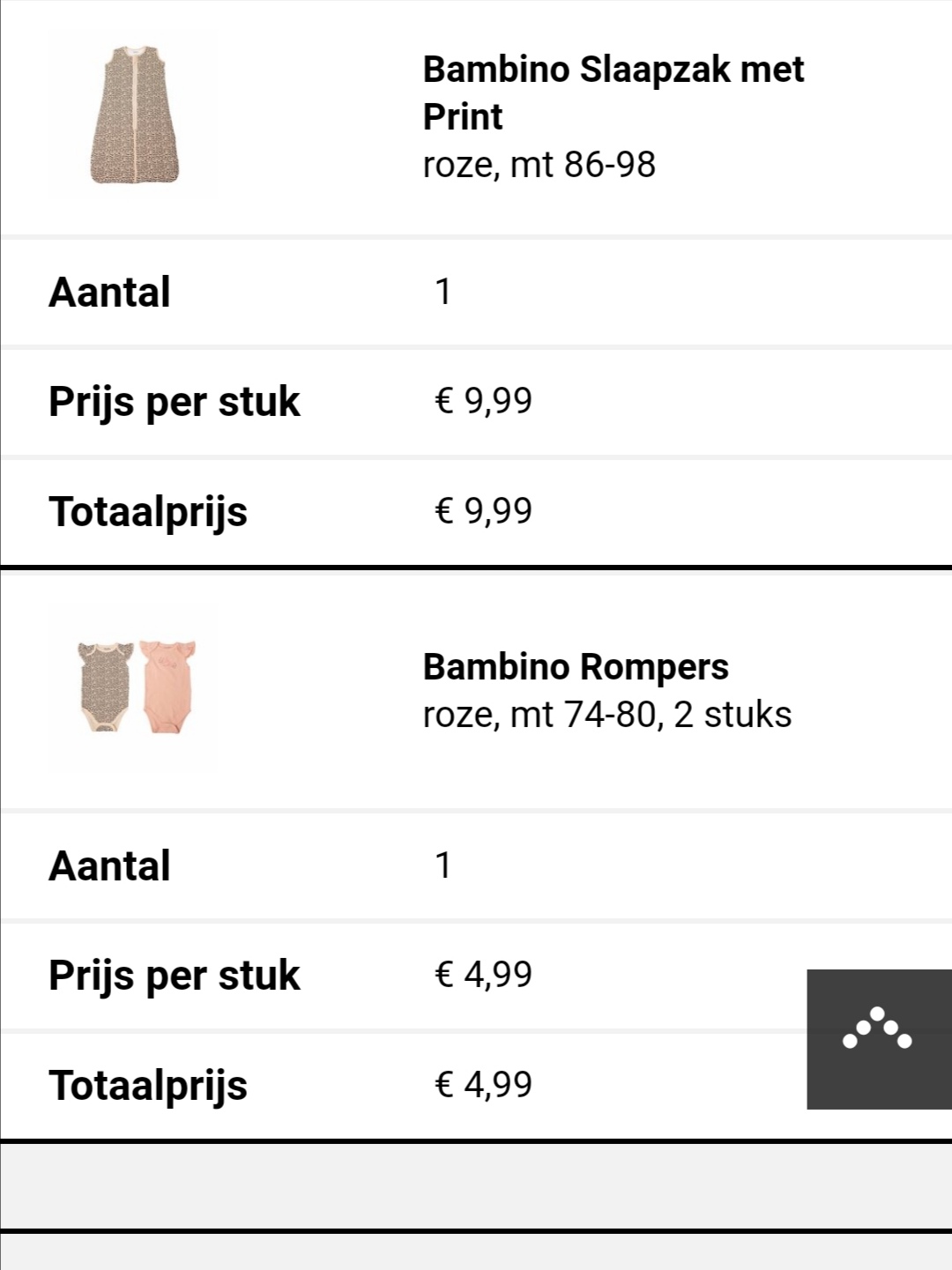This screenshot has height=1270, width=952.
Task: Click Prijs per stuk label under Rompers
Action: pos(175,976)
